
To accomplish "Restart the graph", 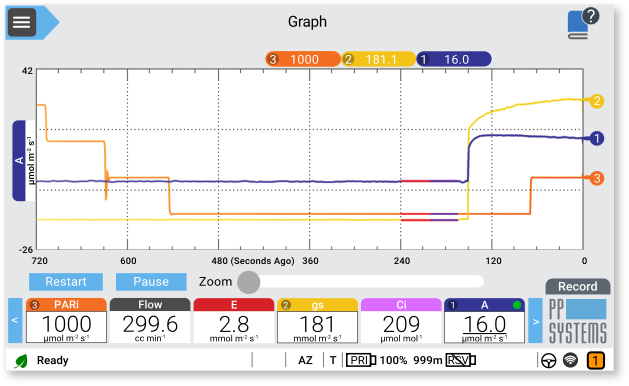I will pyautogui.click(x=66, y=282).
